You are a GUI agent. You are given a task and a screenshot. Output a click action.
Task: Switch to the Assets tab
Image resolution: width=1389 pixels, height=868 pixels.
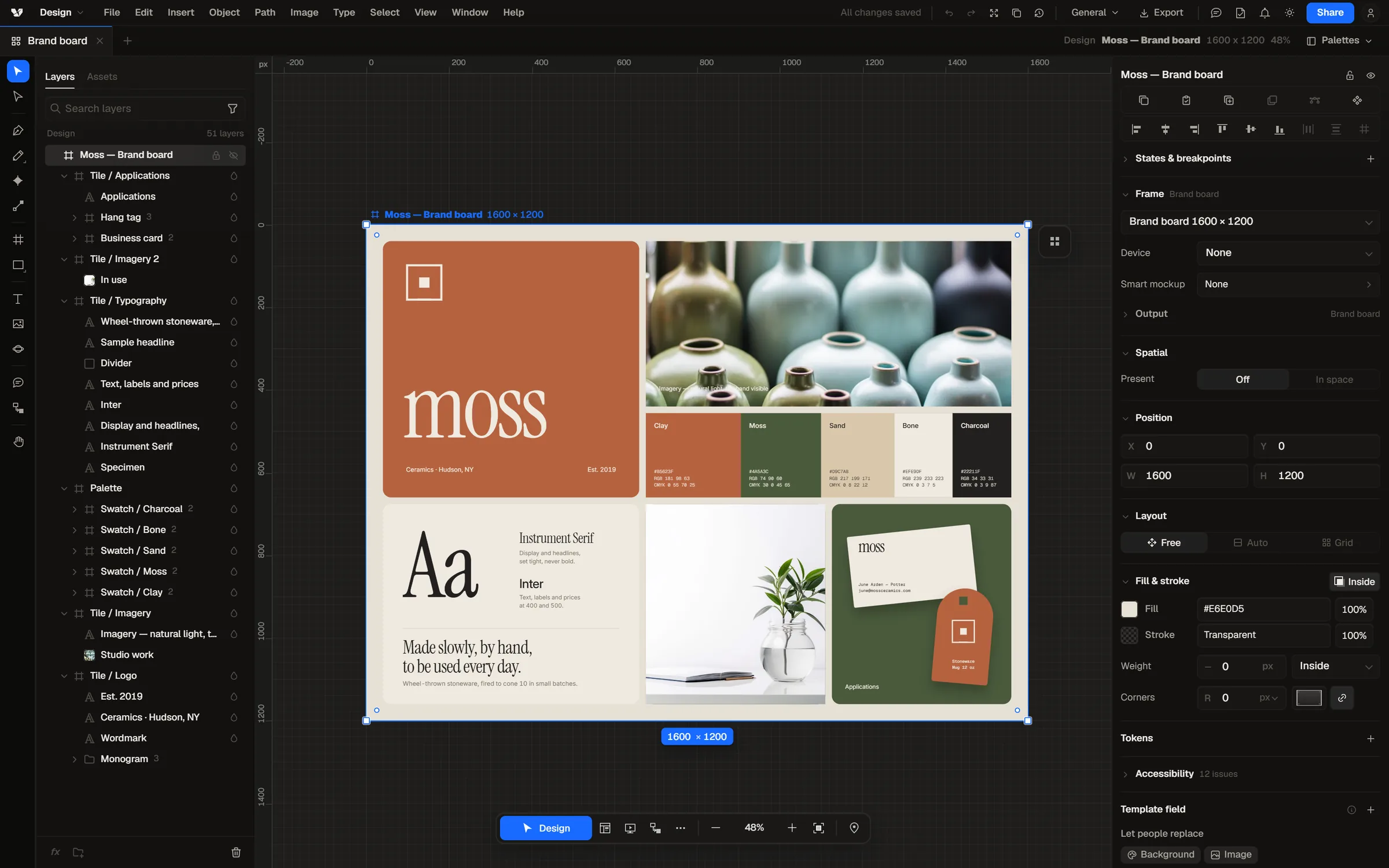pyautogui.click(x=102, y=76)
